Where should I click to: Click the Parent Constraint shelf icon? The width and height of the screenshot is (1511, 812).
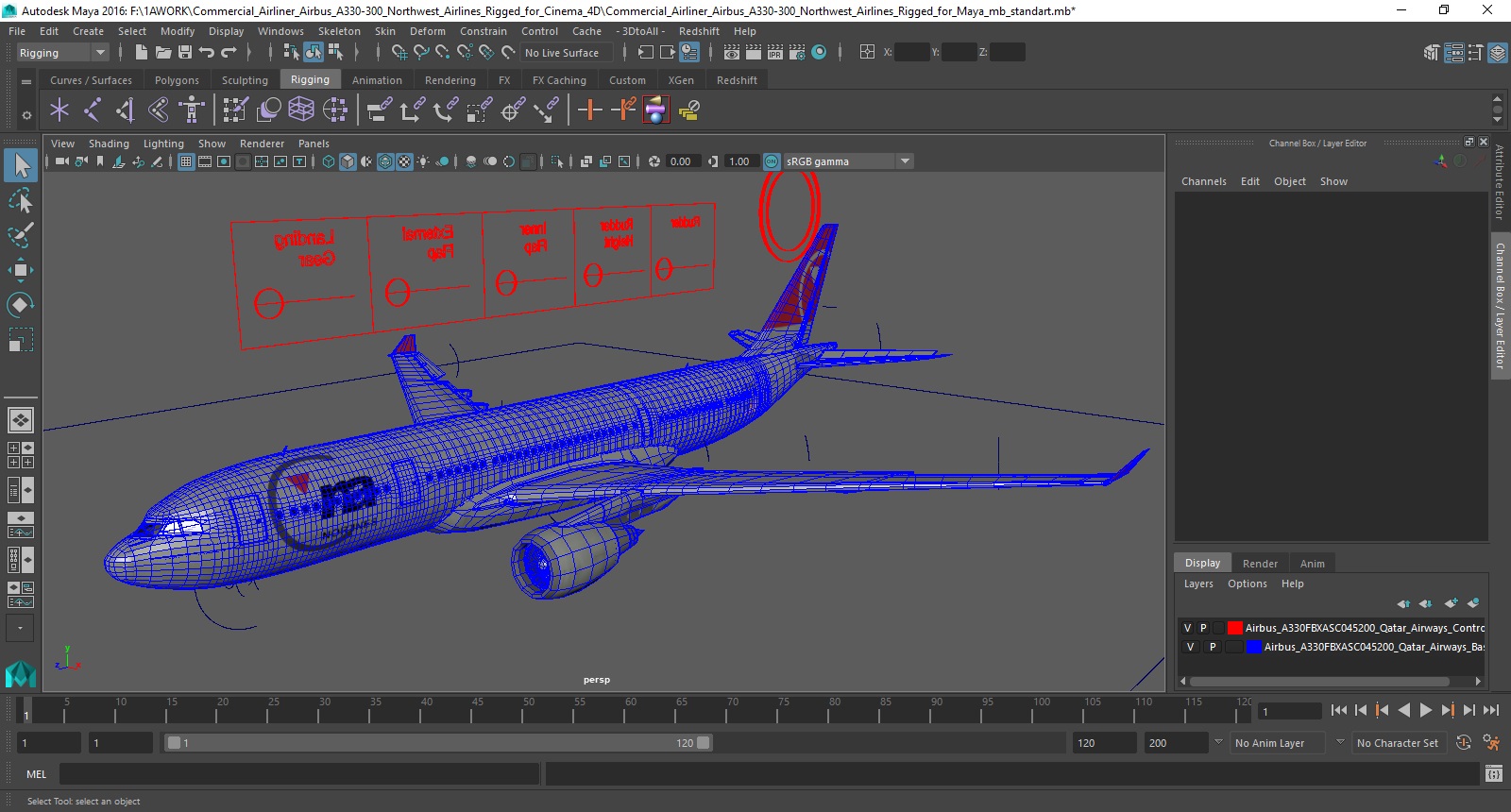379,110
